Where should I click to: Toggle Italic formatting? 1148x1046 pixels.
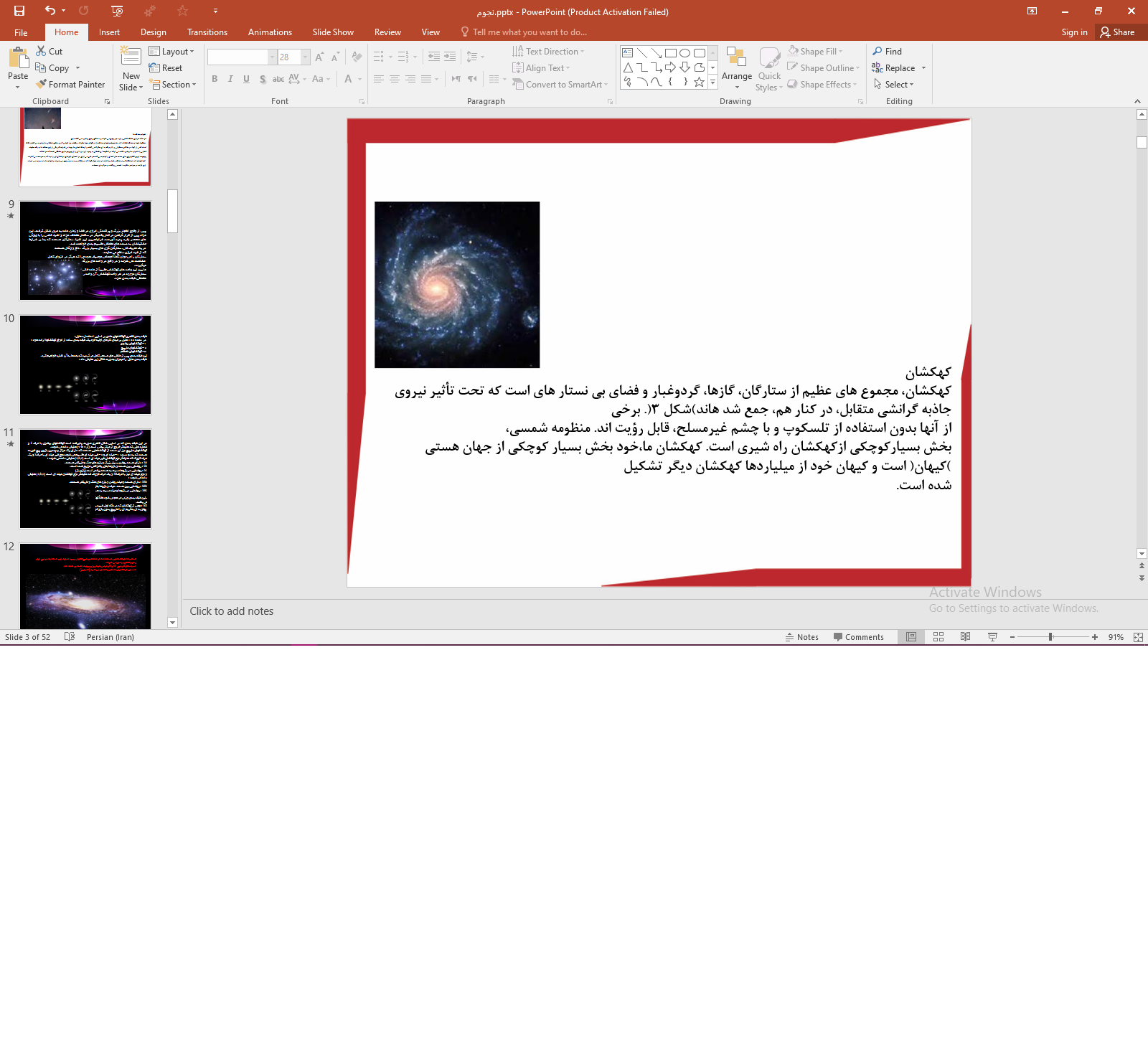pos(230,79)
